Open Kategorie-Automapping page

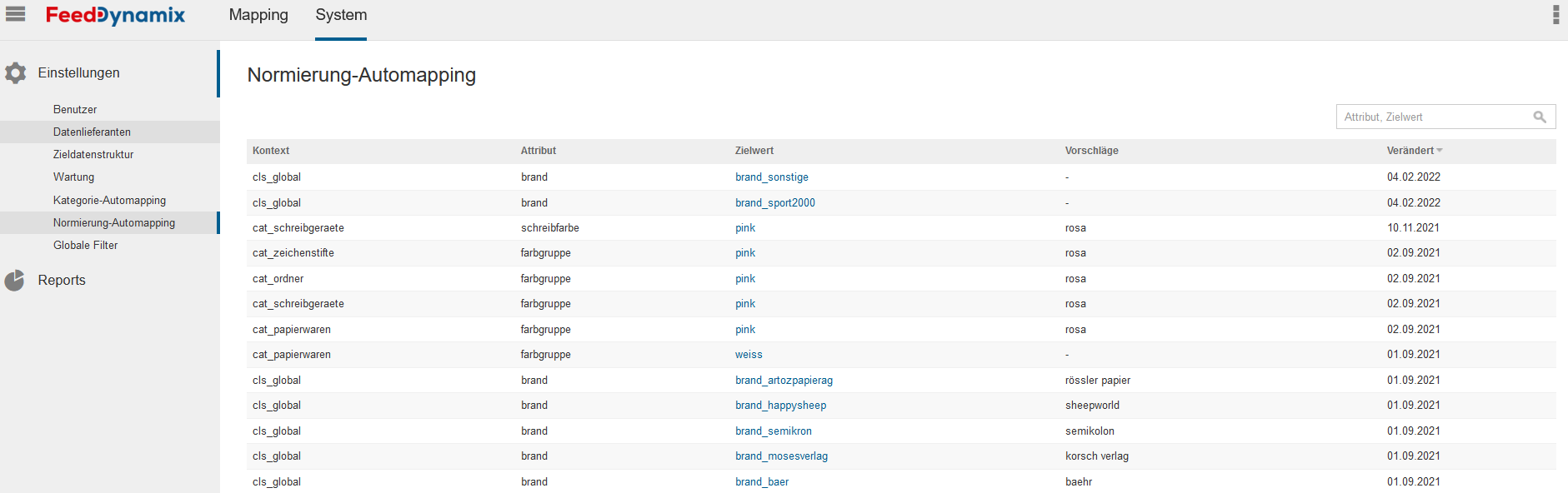point(109,201)
